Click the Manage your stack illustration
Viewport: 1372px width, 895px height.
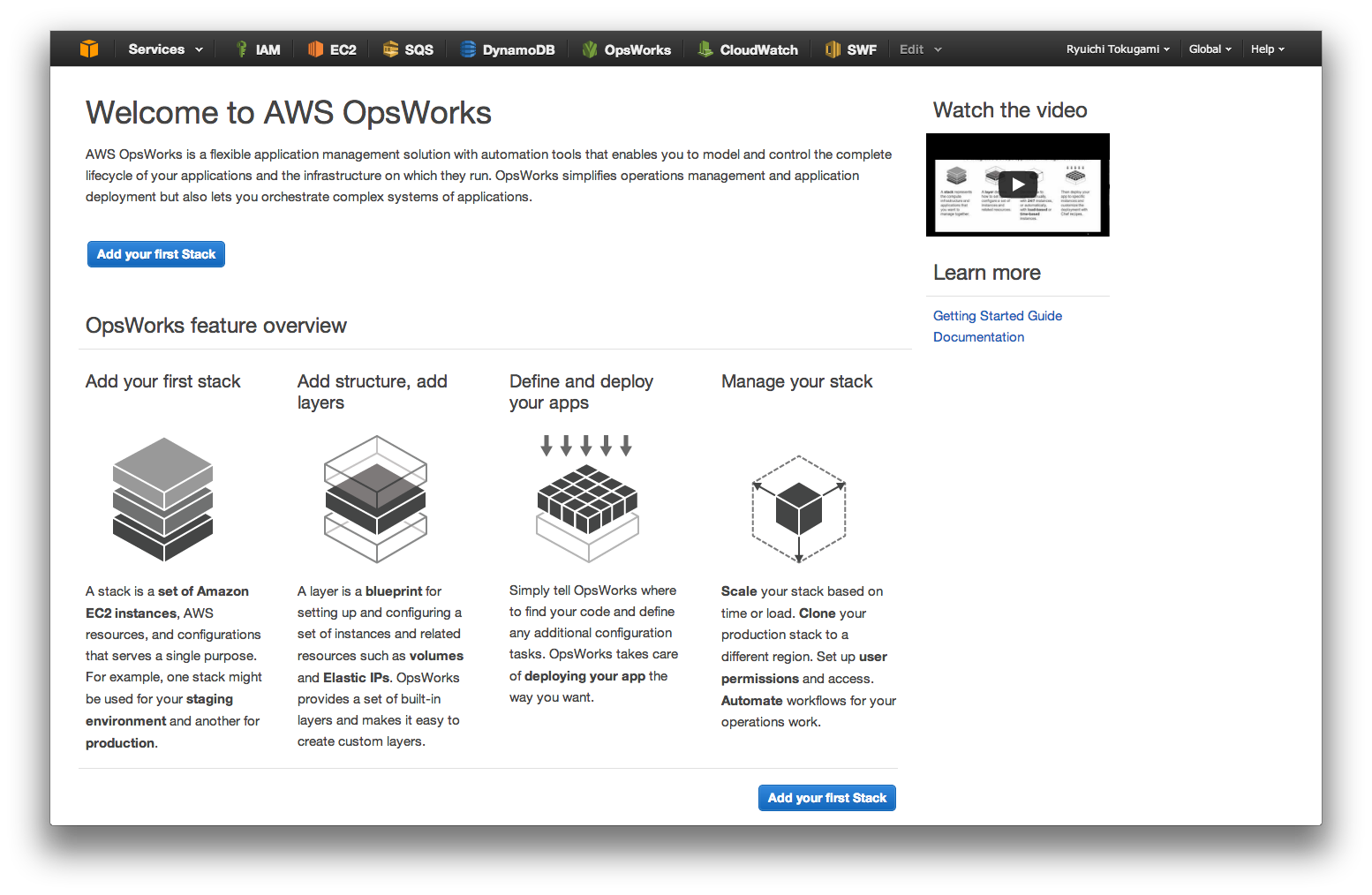tap(798, 509)
